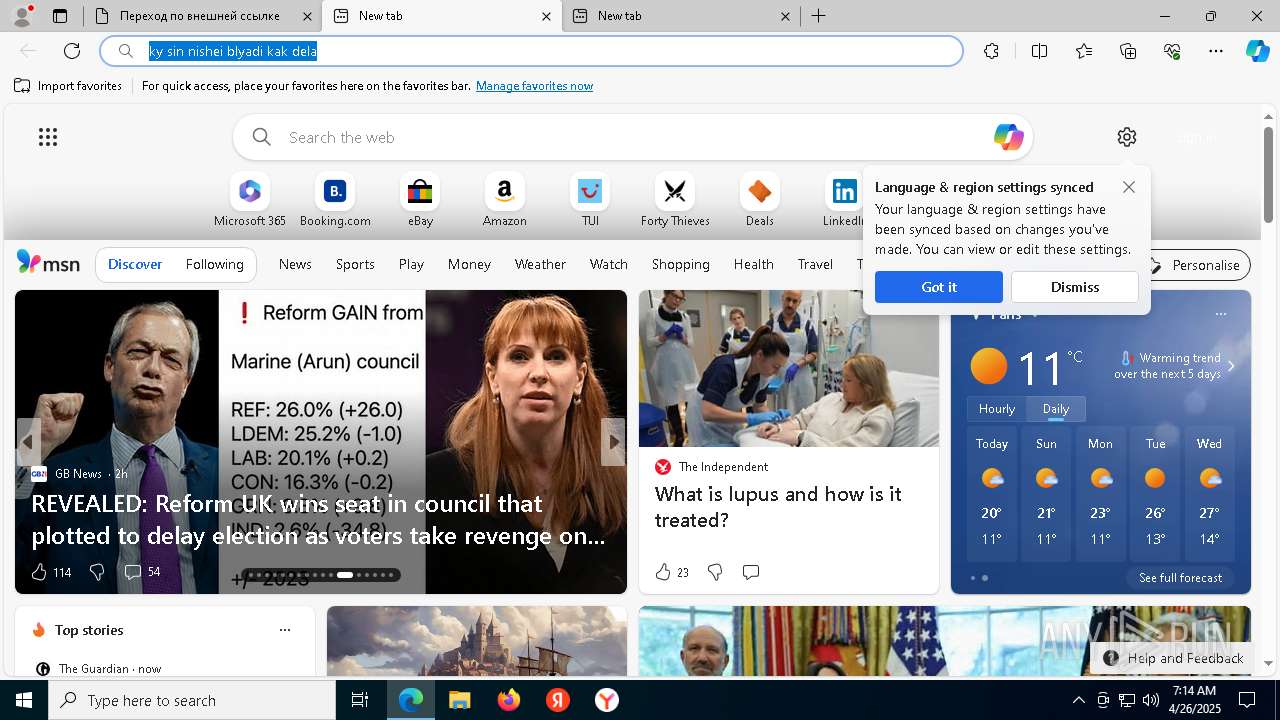Switch weather to Hourly view
This screenshot has width=1280, height=720.
(x=997, y=409)
